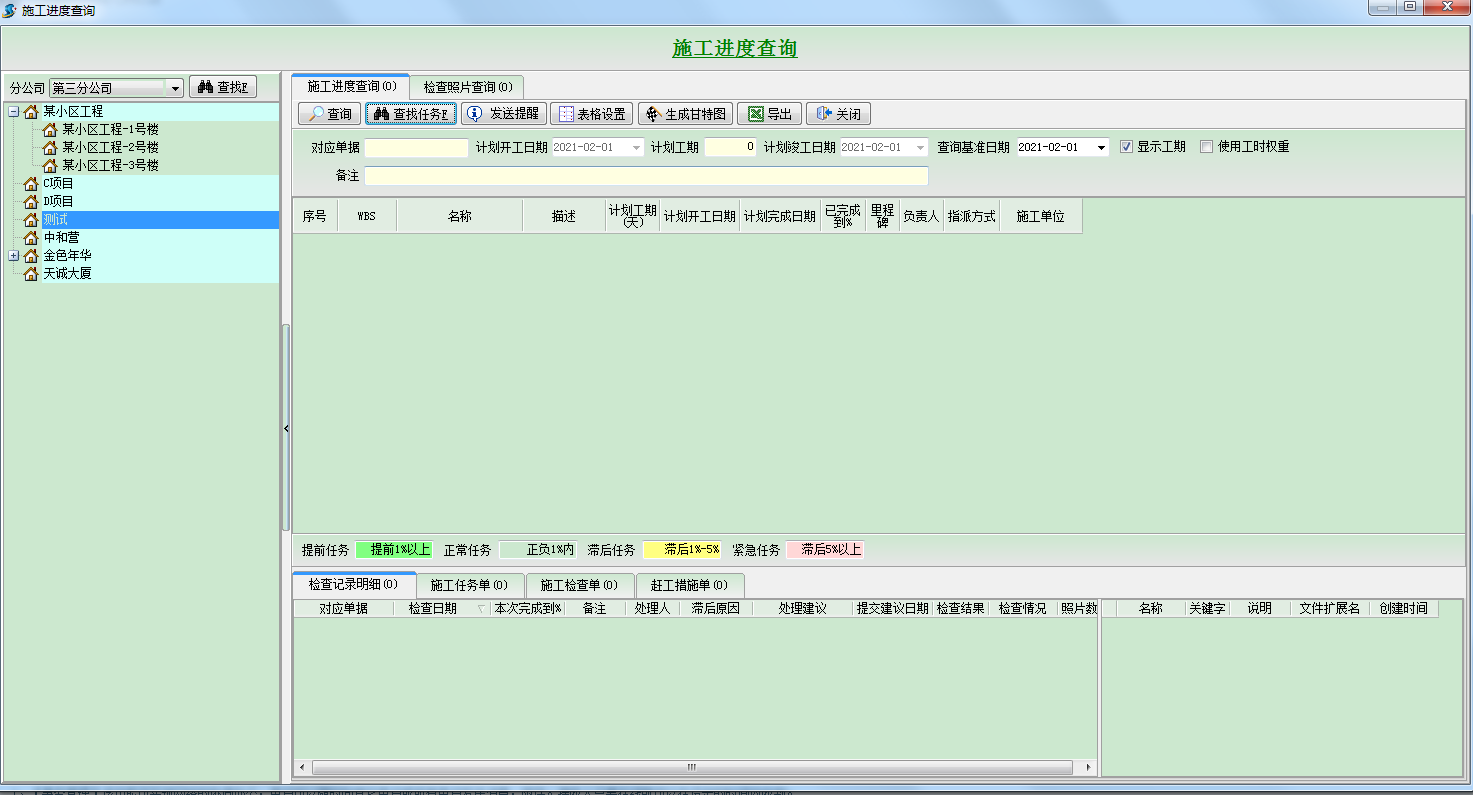Open Table Settings (表格设置) from toolbar
Viewport: 1473px width, 795px height.
click(591, 114)
